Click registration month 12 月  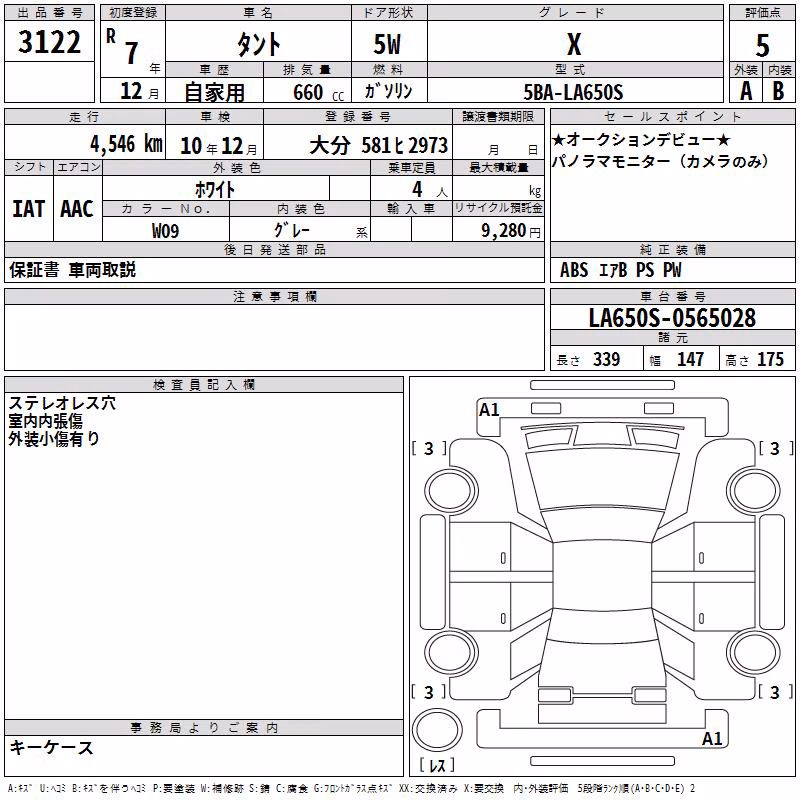click(140, 91)
